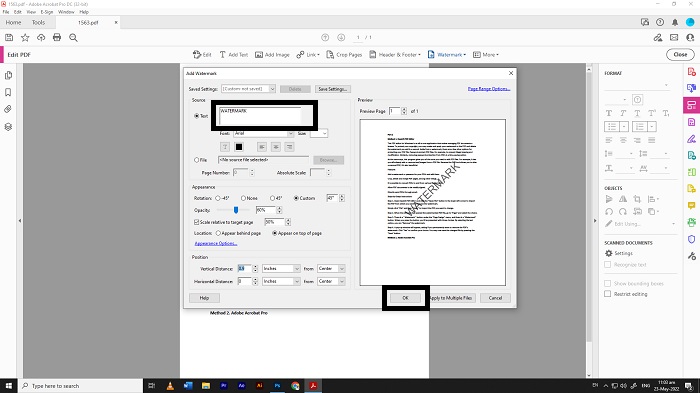The image size is (700, 393).
Task: Click the Opacity slider handle
Action: (x=236, y=210)
